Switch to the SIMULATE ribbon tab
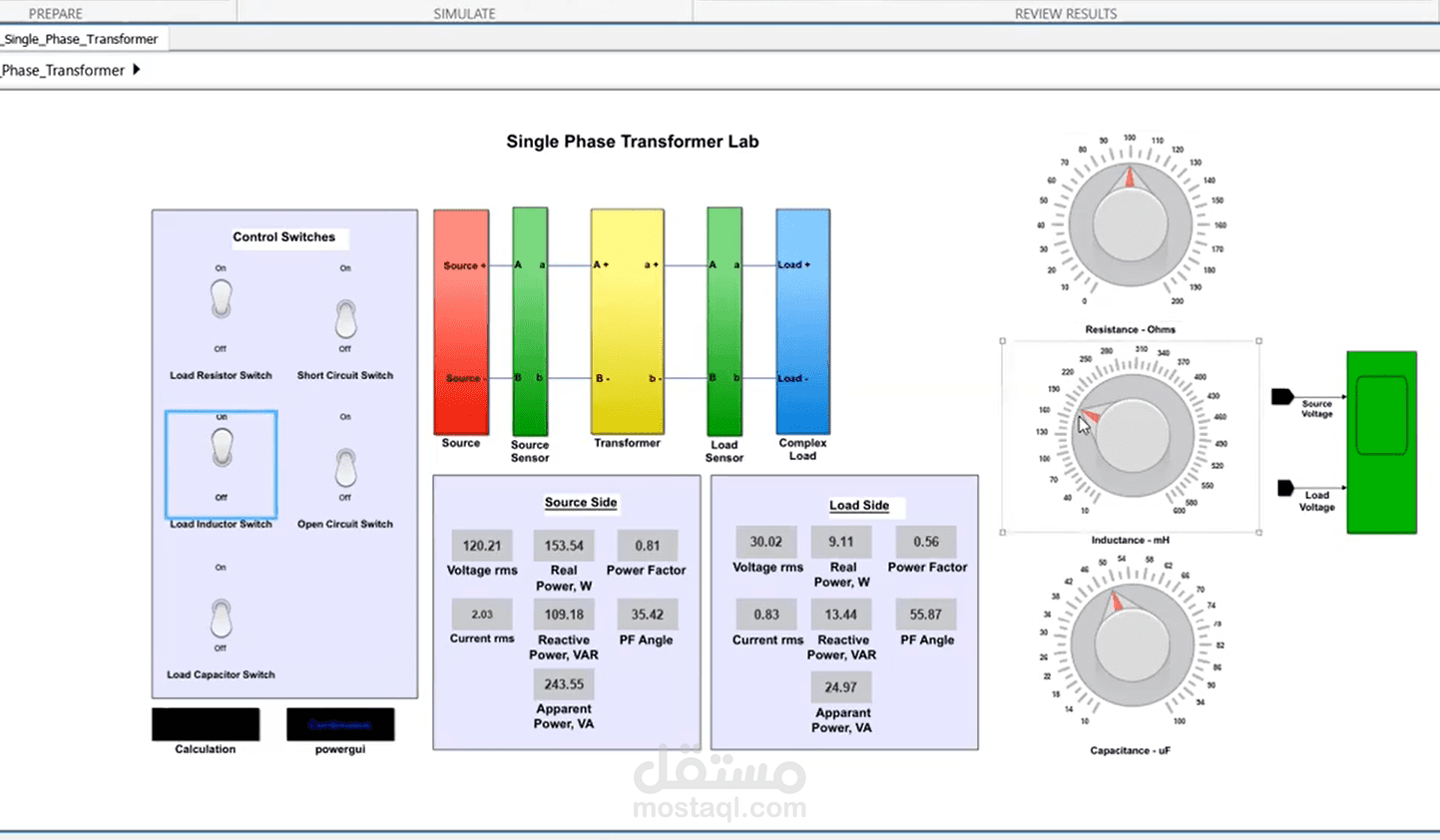This screenshot has width=1440, height=840. 463,13
